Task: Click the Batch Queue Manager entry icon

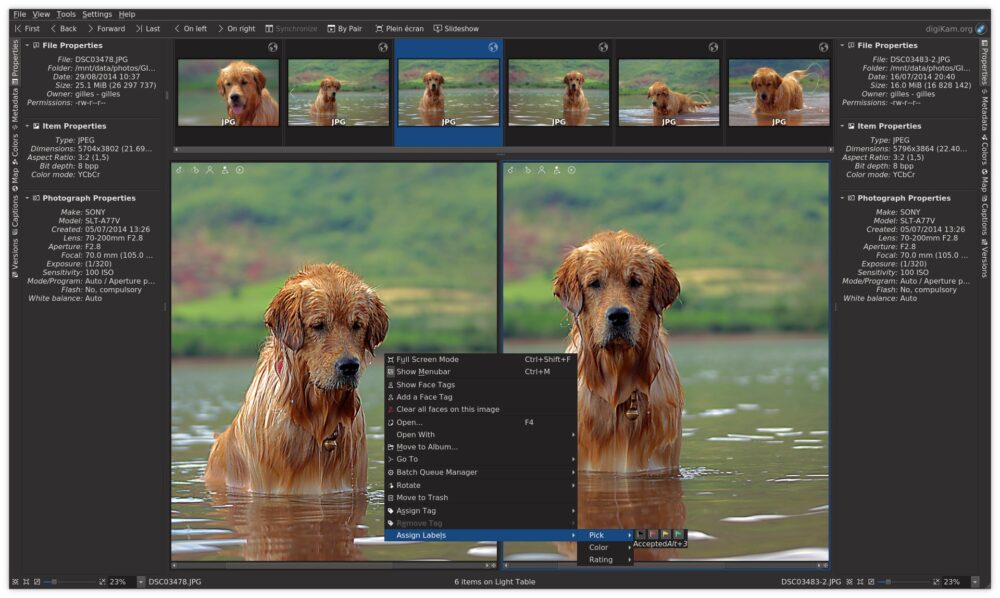Action: [x=391, y=470]
